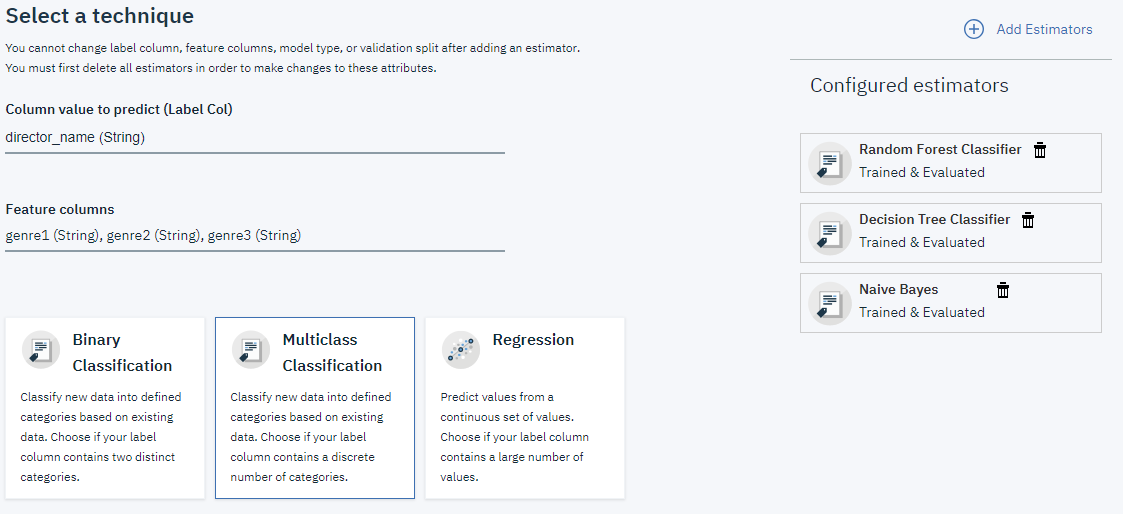
Task: Choose the Multiclass Classification technique card
Action: [x=315, y=408]
